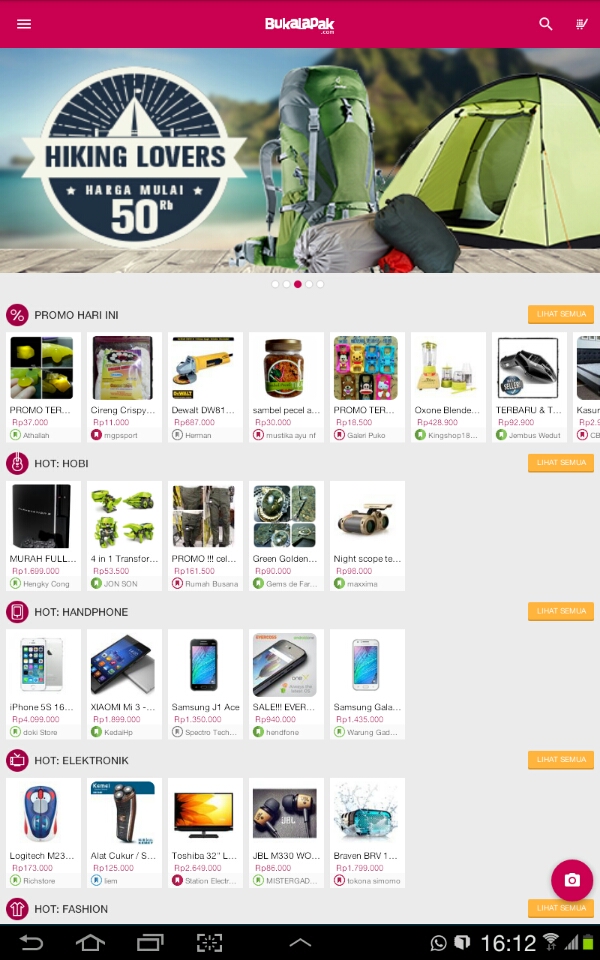Tap the Hot Handphone category icon
Viewport: 600px width, 960px height.
pyautogui.click(x=17, y=612)
